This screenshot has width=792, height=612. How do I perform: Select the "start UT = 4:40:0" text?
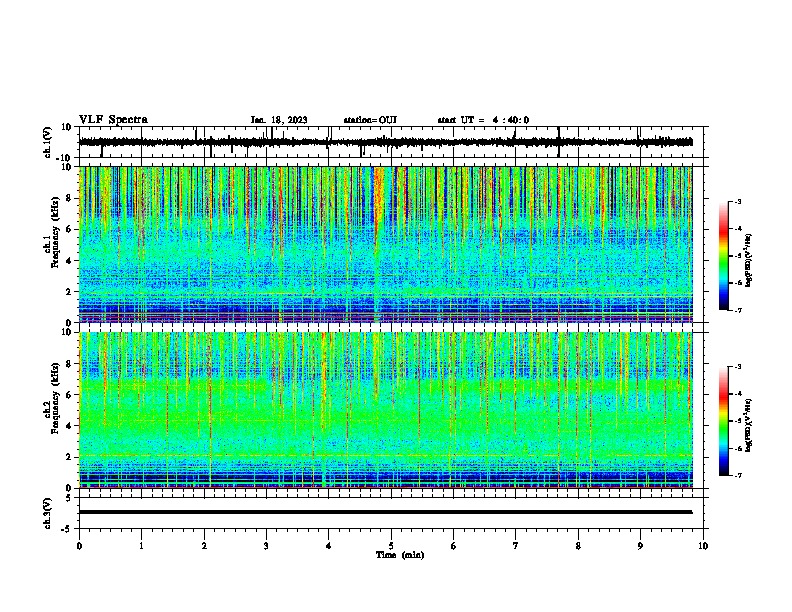(x=483, y=120)
